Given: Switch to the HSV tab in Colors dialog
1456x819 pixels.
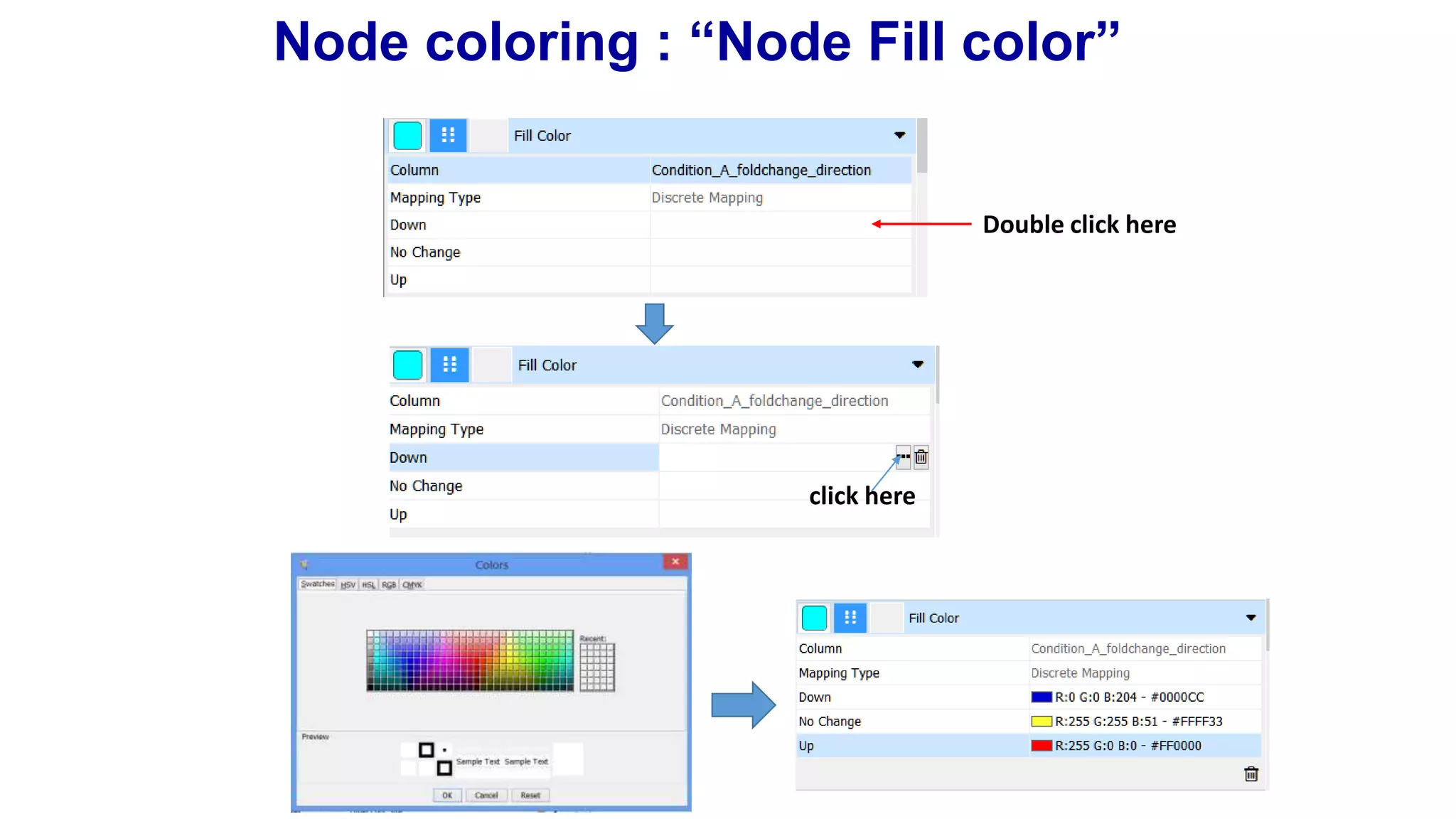Looking at the screenshot, I should point(348,585).
